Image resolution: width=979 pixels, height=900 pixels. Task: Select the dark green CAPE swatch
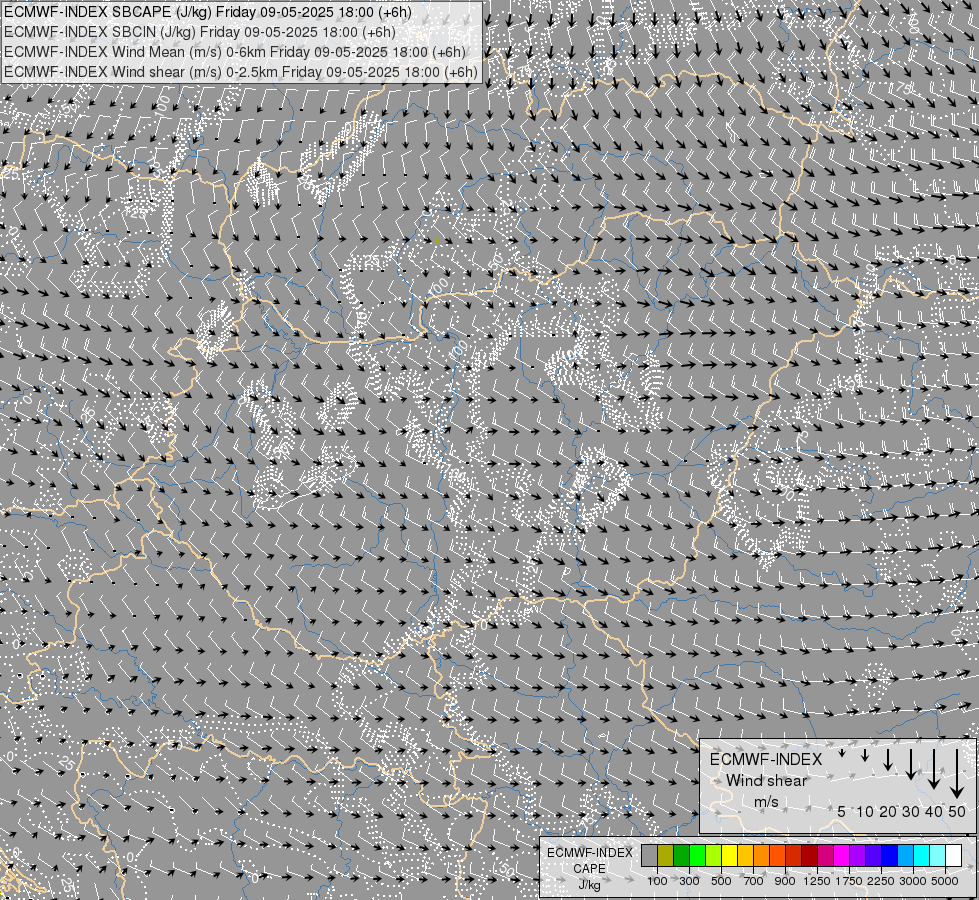(x=682, y=856)
